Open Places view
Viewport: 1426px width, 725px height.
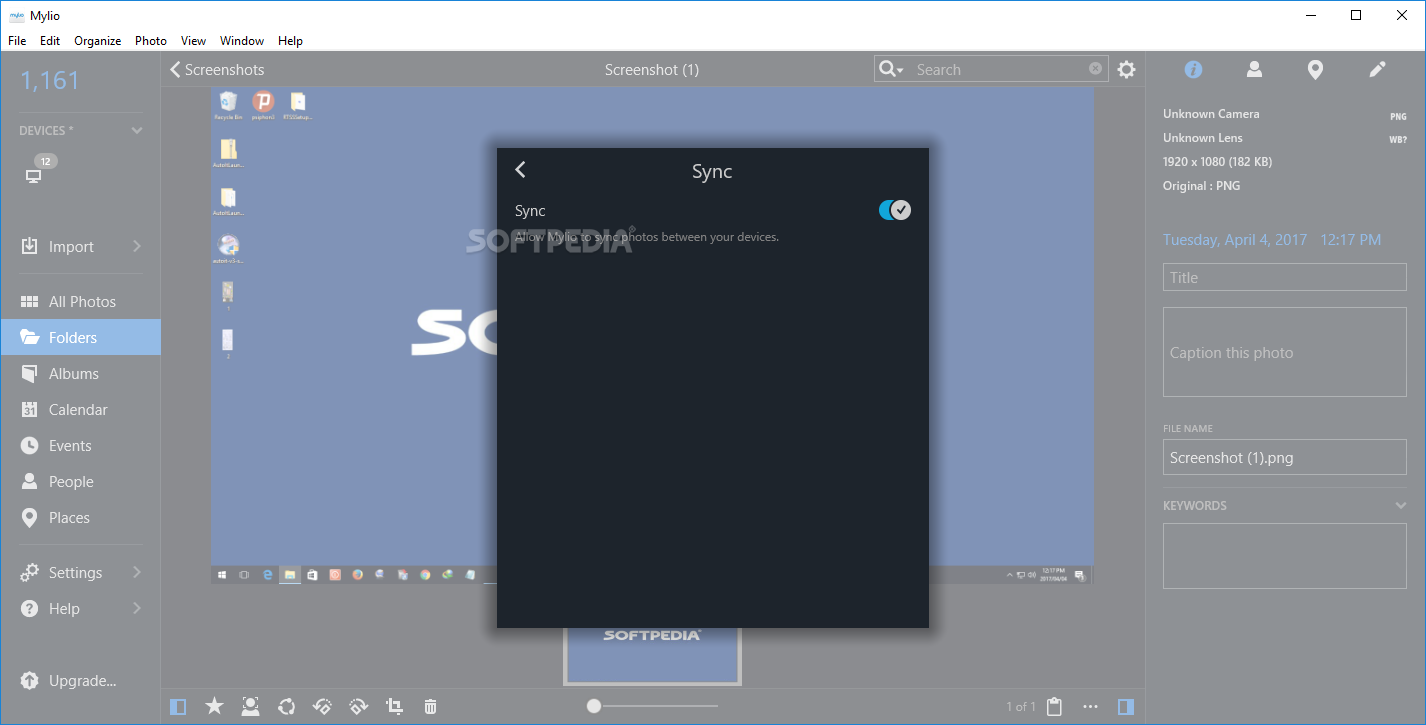(80, 517)
